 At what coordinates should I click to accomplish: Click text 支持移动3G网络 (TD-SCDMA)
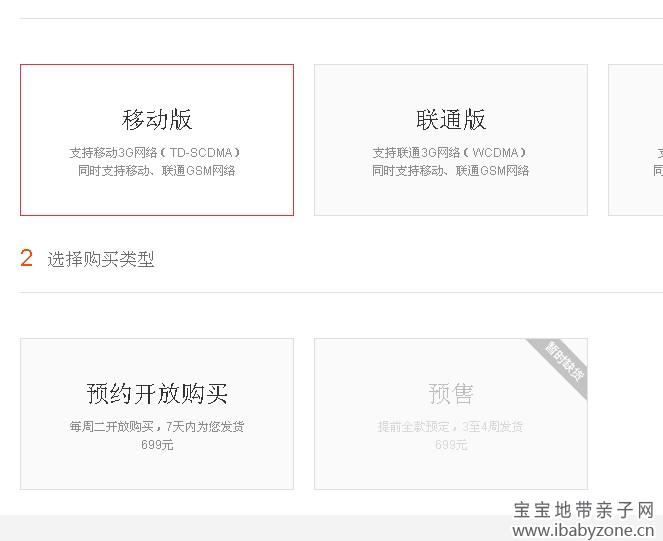tap(155, 153)
